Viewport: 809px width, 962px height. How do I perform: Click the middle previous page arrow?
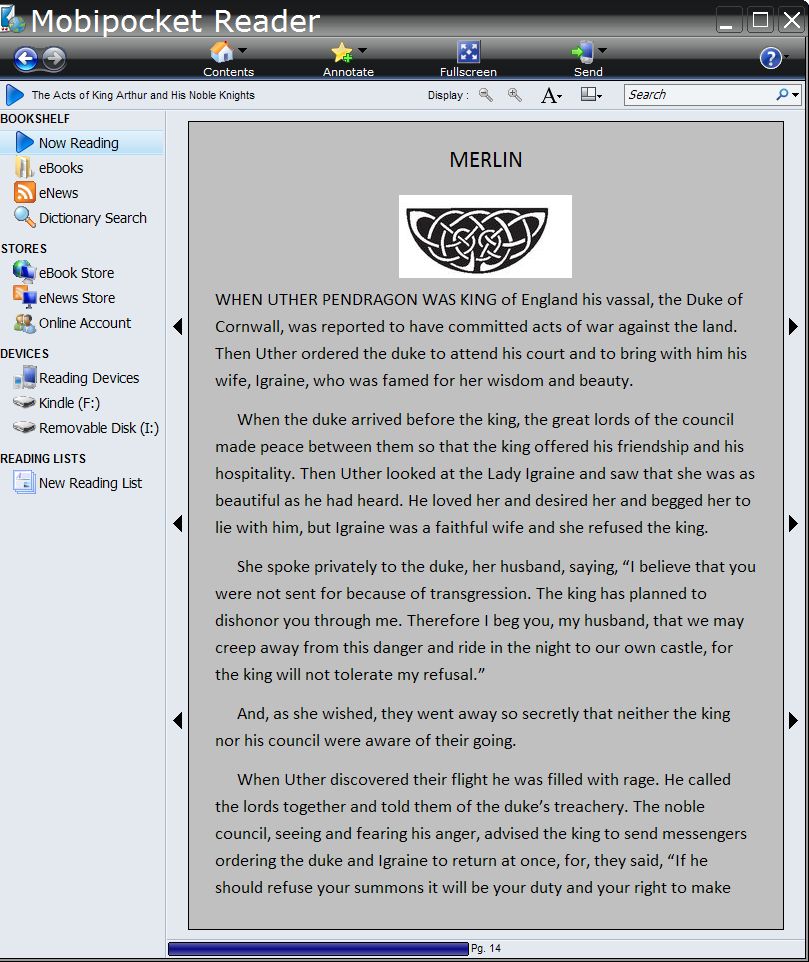tap(178, 523)
